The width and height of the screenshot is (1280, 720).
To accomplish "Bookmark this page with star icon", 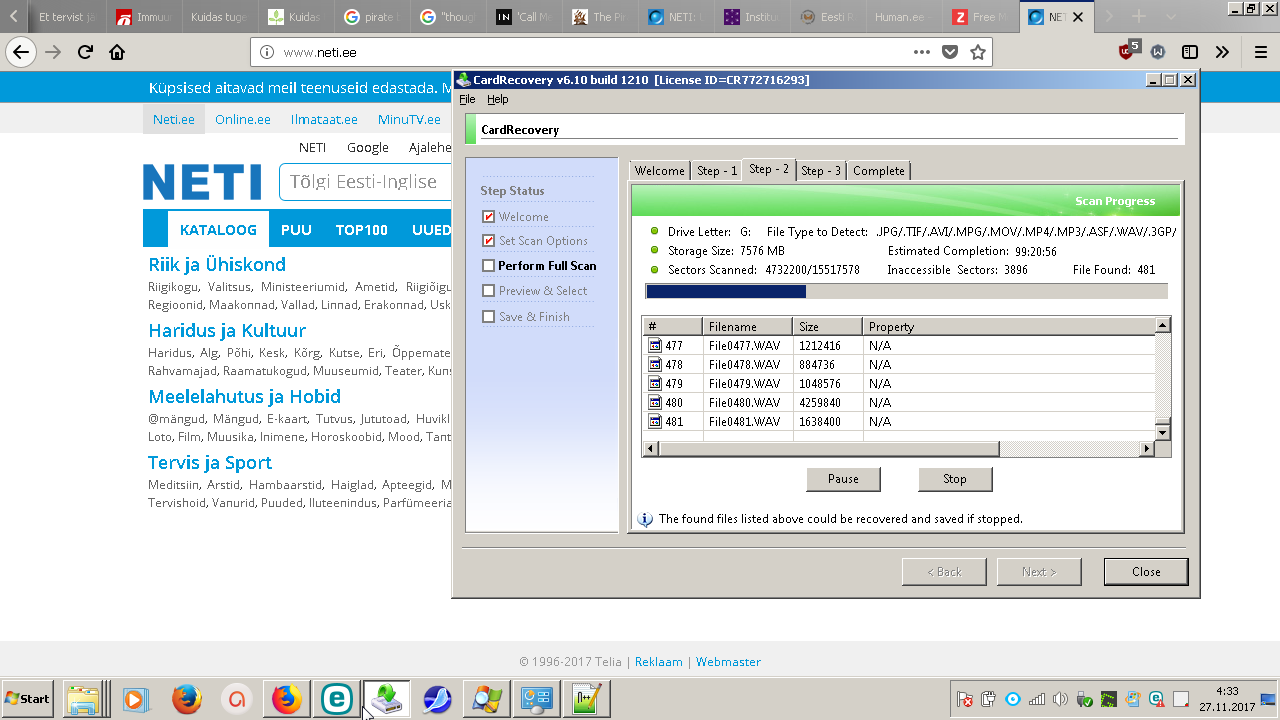I will 978,52.
